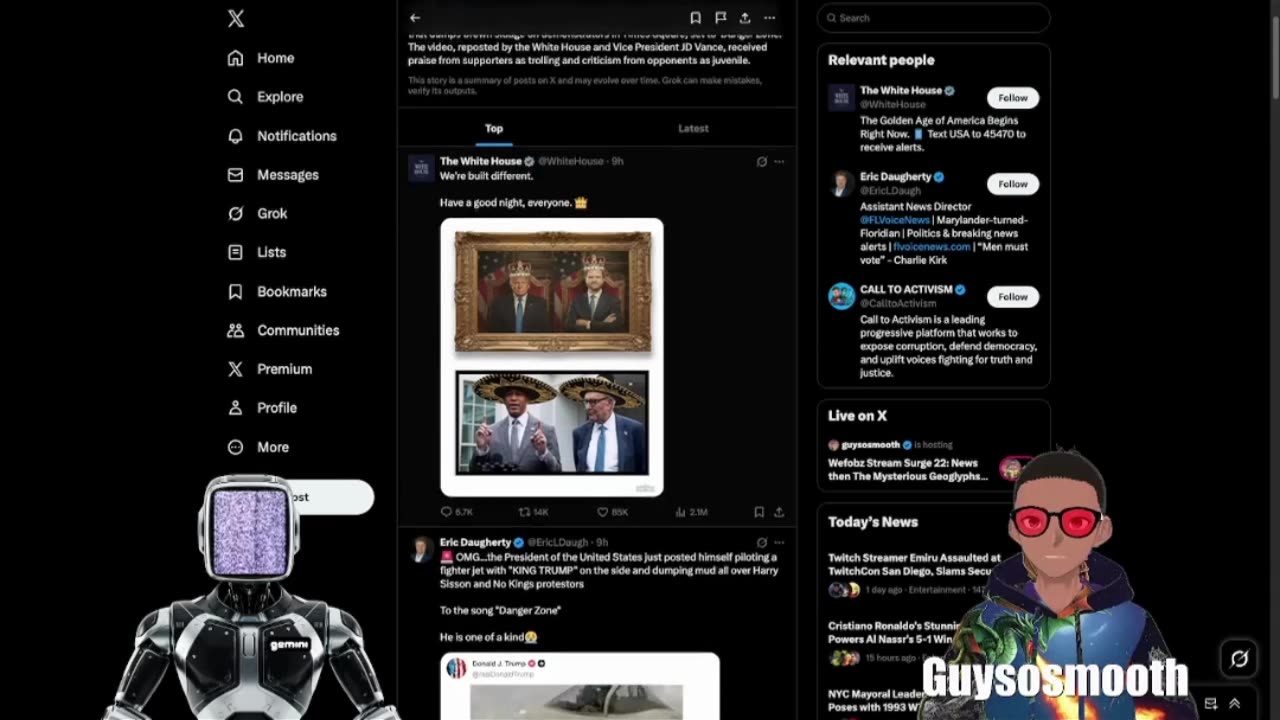
Task: Open Premium from the sidebar
Action: 270,369
